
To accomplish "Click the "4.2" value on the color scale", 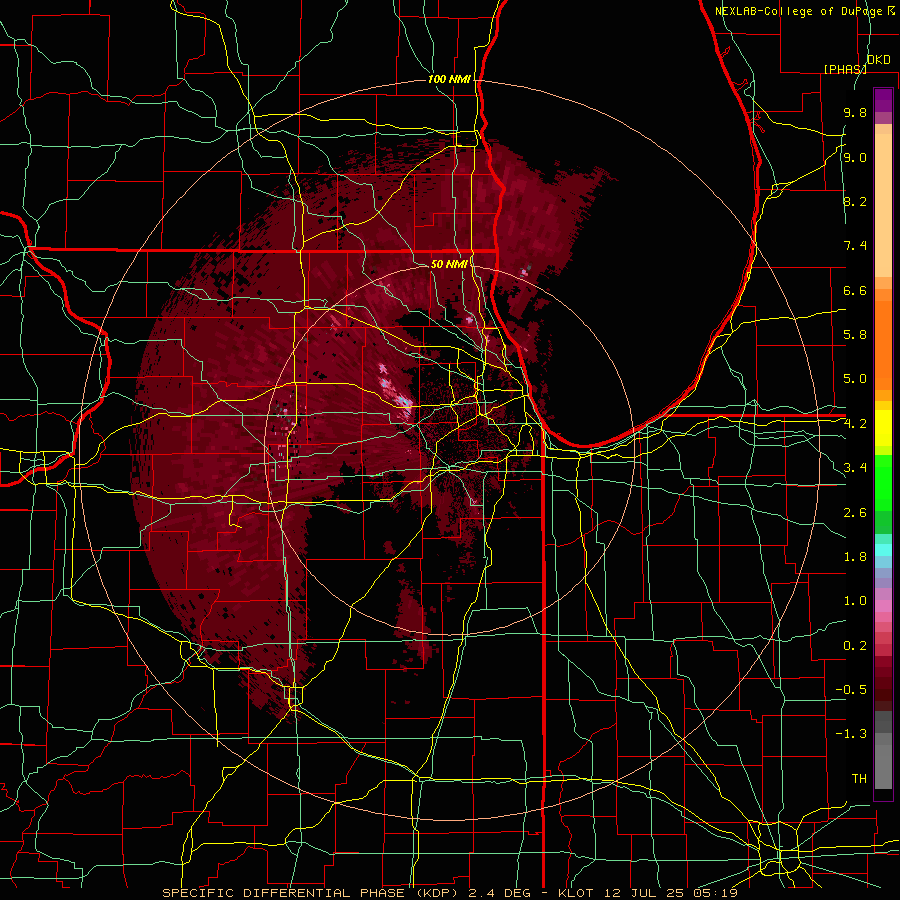I will coord(855,424).
